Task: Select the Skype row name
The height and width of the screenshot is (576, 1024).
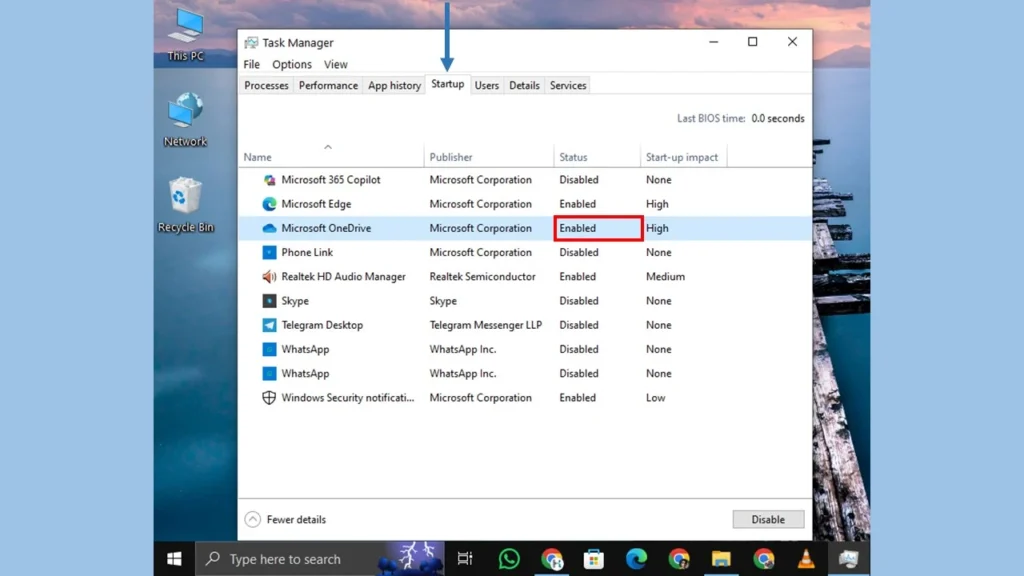Action: pos(295,300)
